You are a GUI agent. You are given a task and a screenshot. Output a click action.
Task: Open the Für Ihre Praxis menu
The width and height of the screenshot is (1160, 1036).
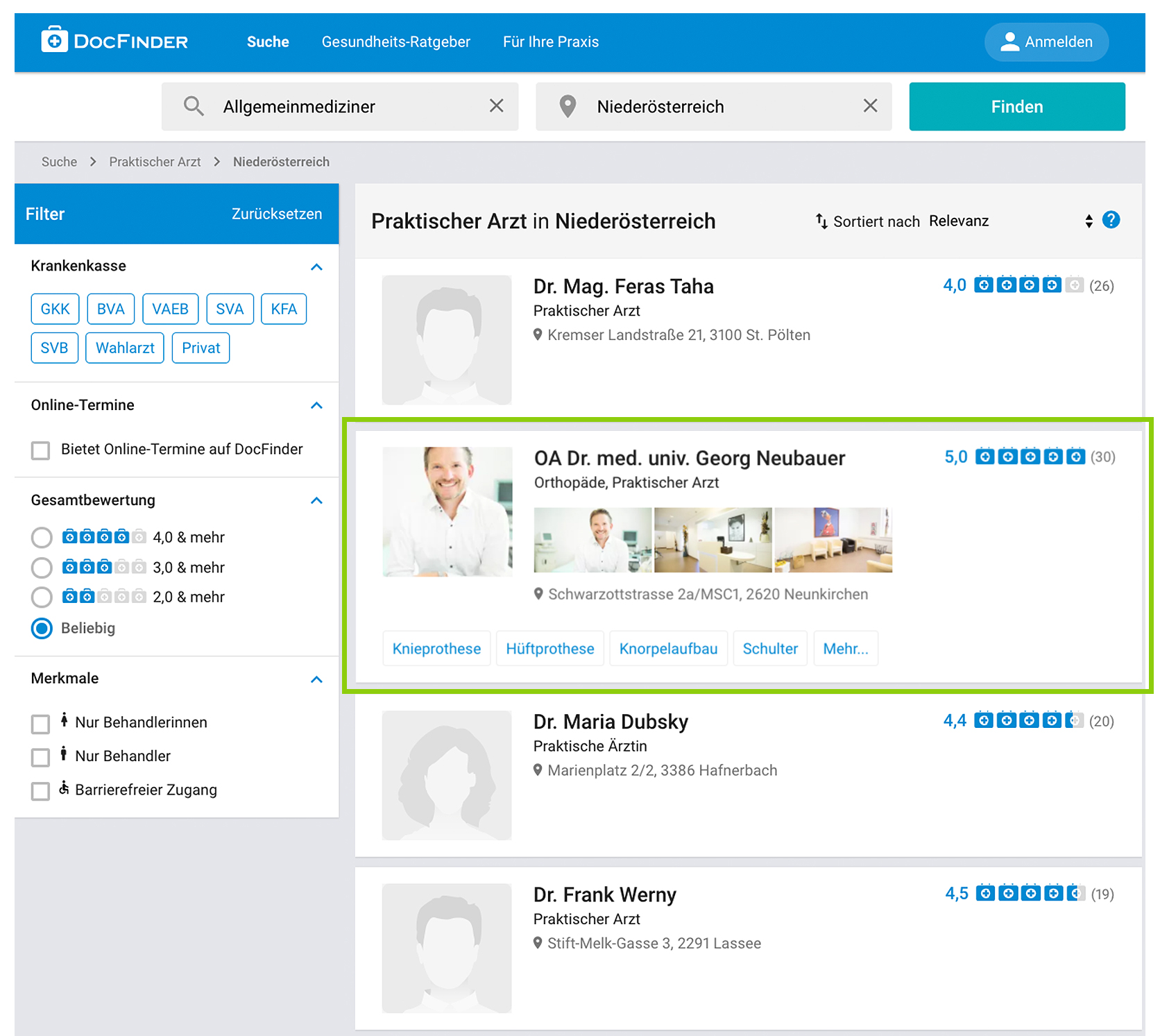click(x=550, y=42)
